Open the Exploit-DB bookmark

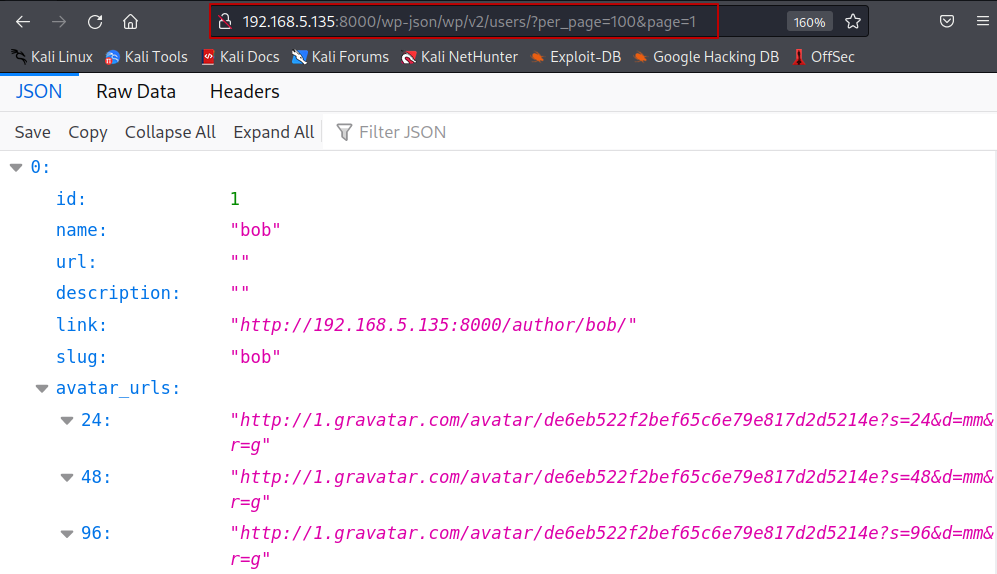pos(576,57)
